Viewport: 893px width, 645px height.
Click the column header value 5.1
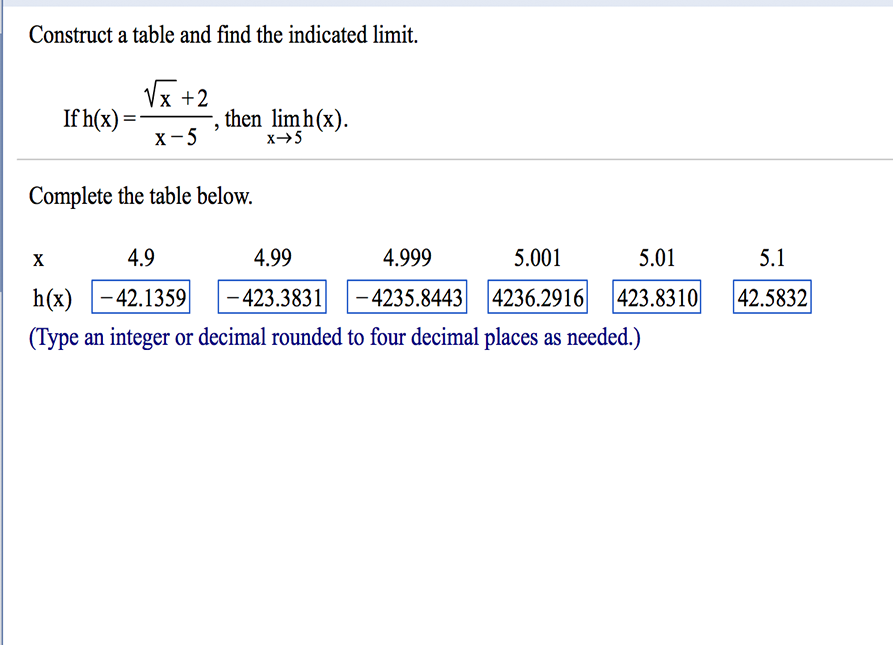point(771,258)
